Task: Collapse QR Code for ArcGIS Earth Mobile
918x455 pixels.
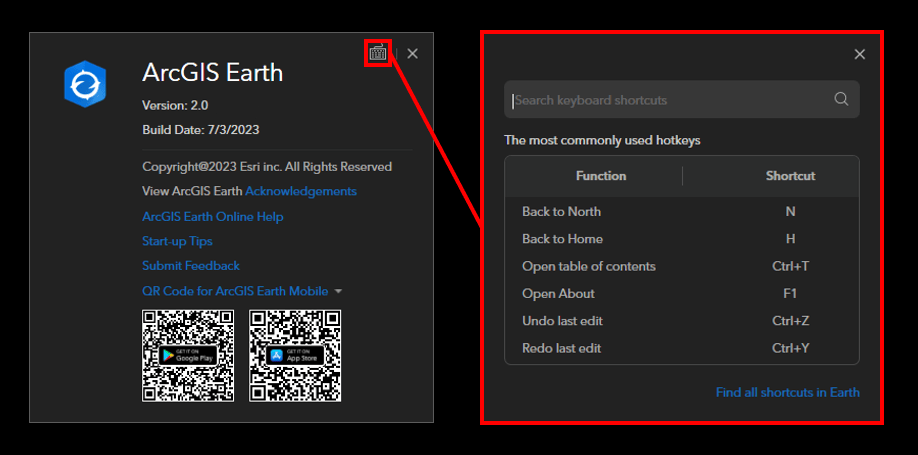Action: point(338,291)
